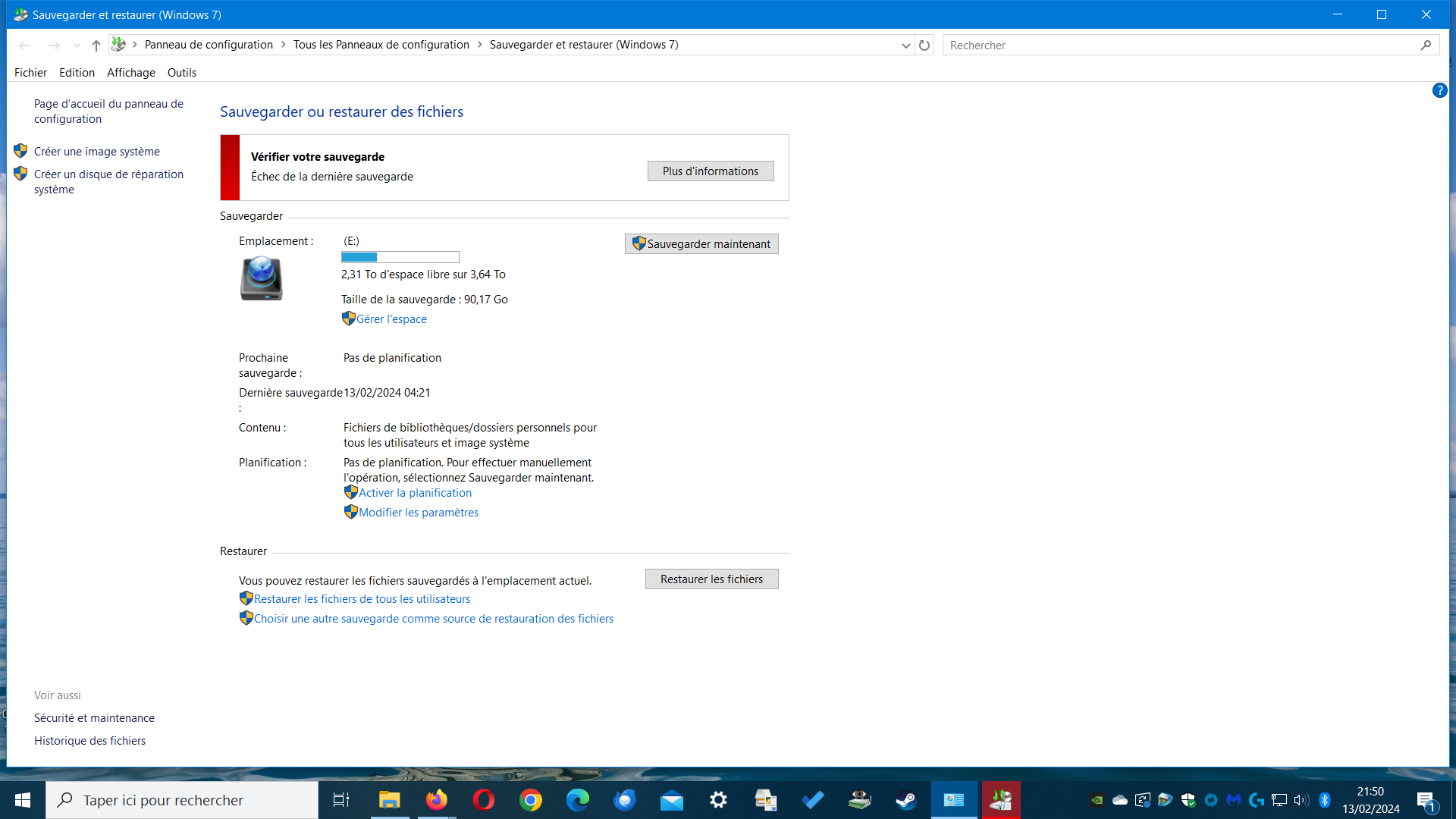Click the backup drive E: icon
Screen dimensions: 1456x819
262,278
